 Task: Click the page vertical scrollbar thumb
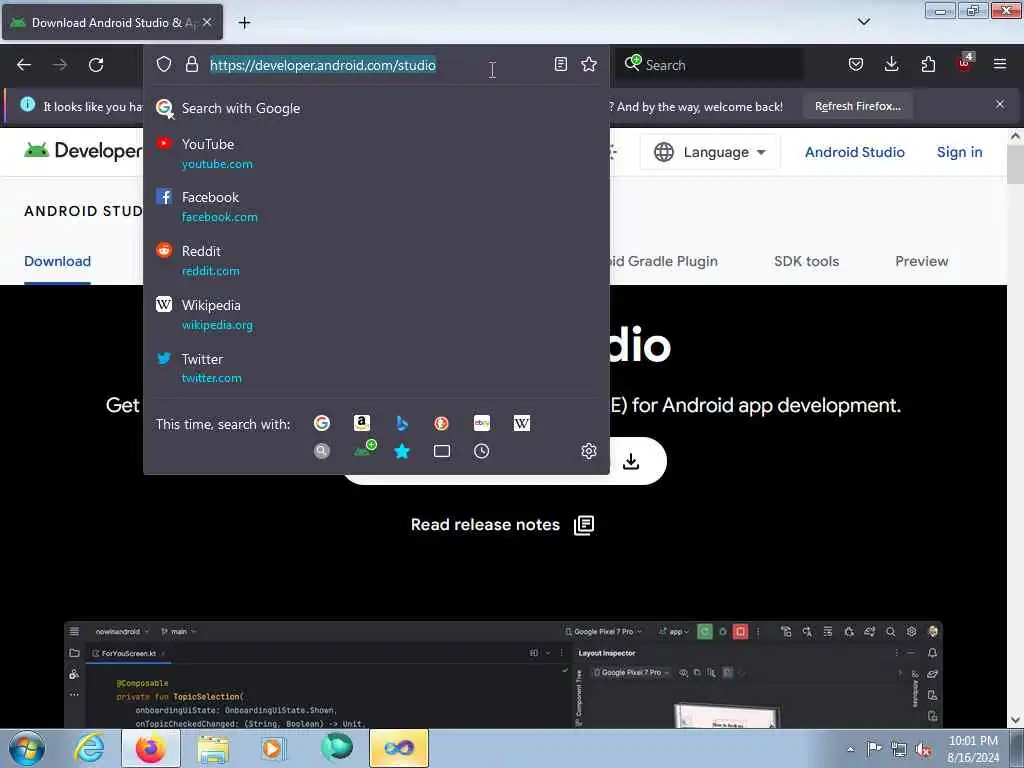coord(1015,163)
